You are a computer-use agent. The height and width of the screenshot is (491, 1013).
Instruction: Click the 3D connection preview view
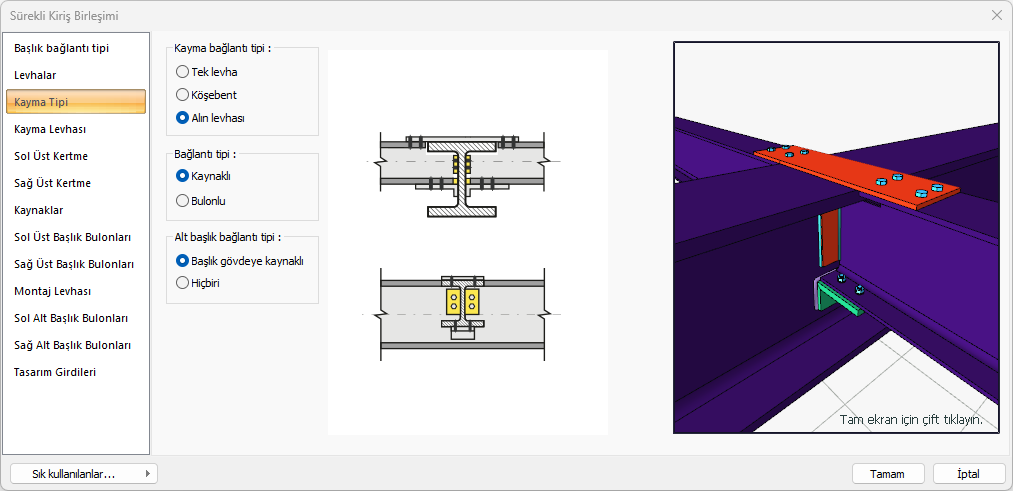(x=837, y=237)
